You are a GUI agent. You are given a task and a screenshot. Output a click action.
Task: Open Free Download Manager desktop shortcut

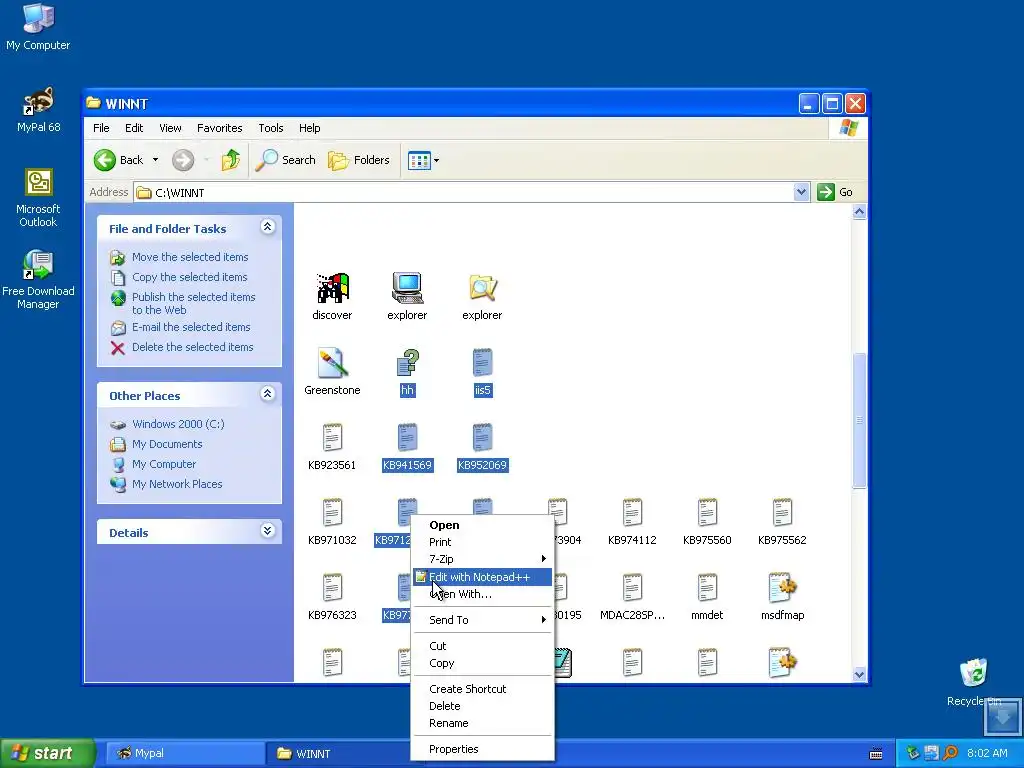click(x=38, y=280)
